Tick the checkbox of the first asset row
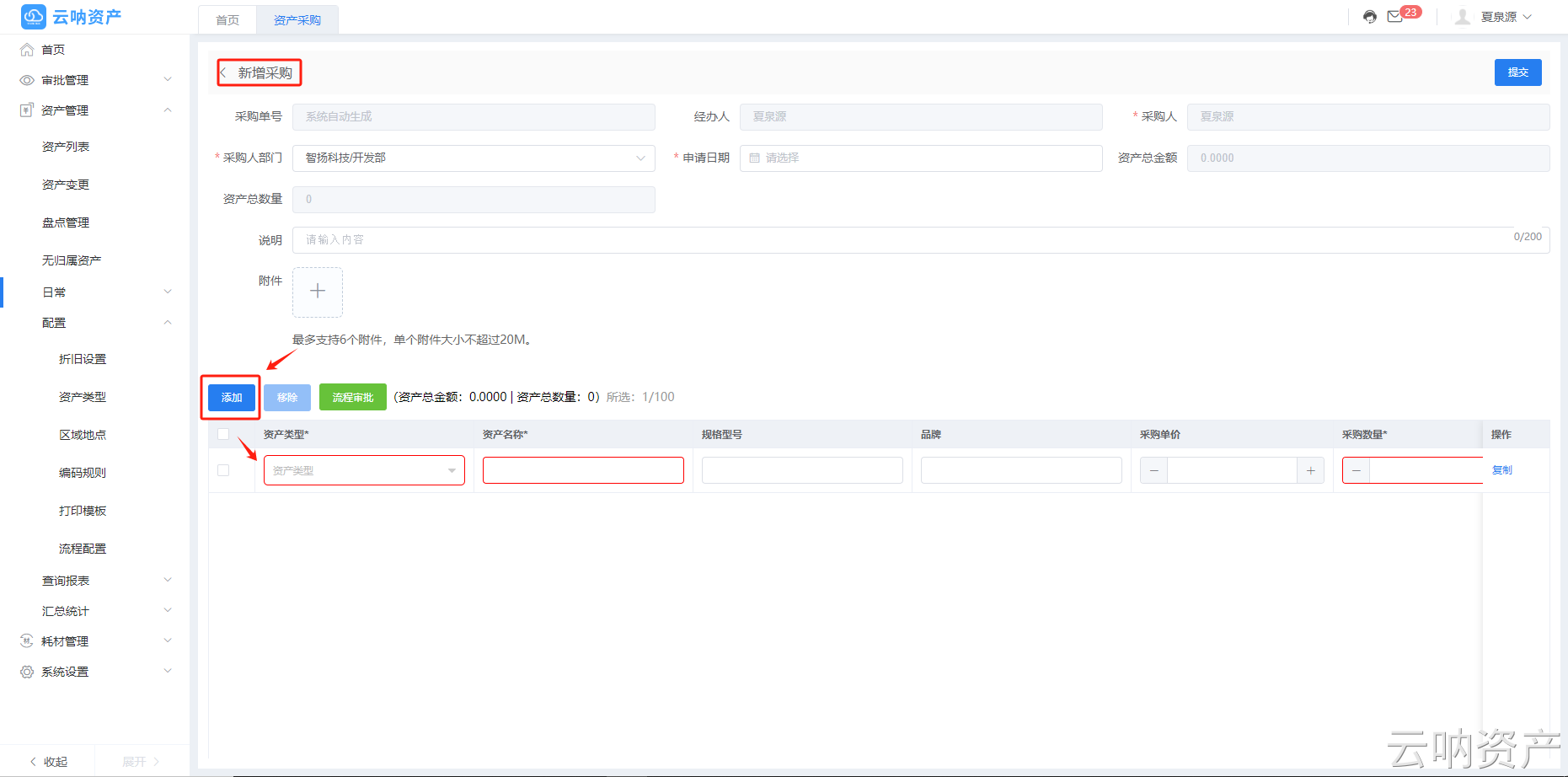 pos(223,470)
